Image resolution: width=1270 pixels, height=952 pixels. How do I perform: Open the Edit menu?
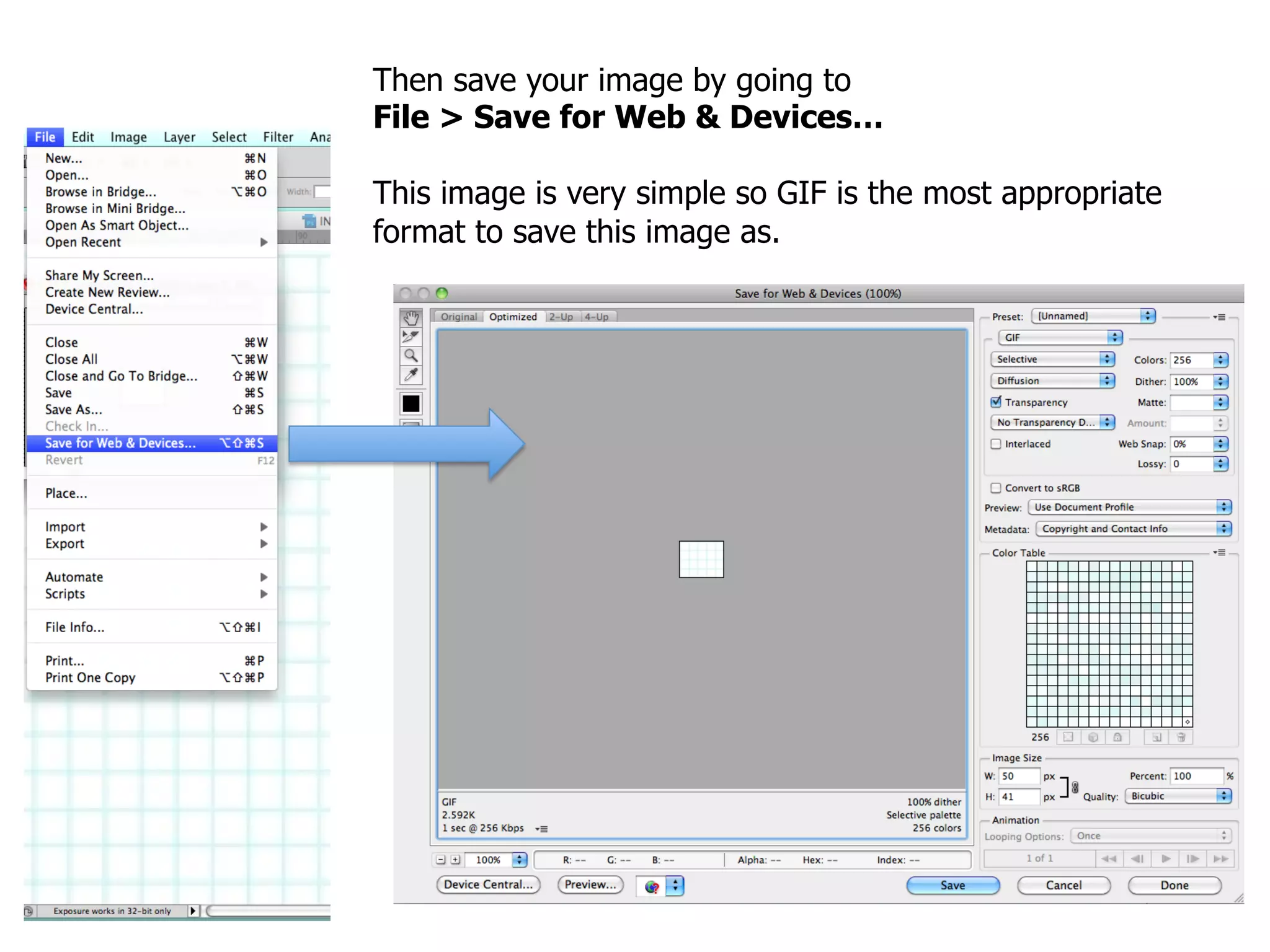click(82, 137)
